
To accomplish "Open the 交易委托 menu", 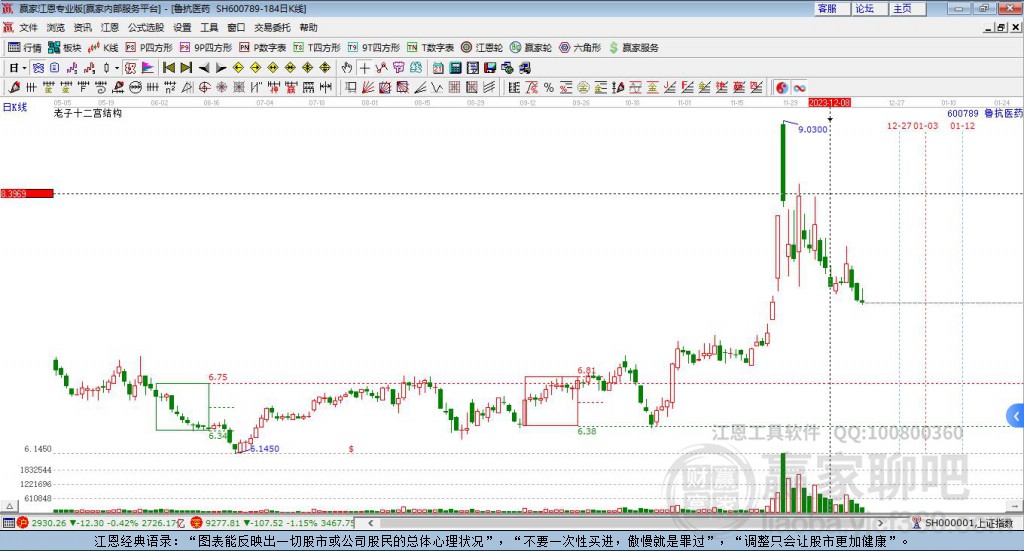I will (x=272, y=27).
